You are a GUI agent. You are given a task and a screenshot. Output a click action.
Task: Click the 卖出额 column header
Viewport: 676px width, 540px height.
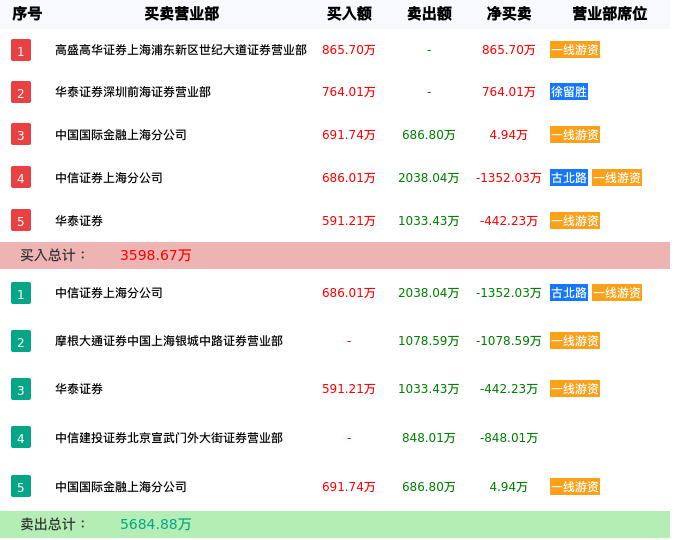pos(429,14)
